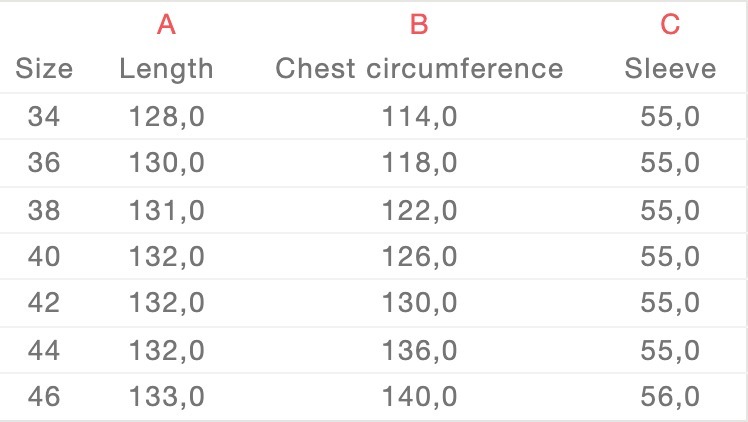
Task: Select the Size column header
Action: 44,68
